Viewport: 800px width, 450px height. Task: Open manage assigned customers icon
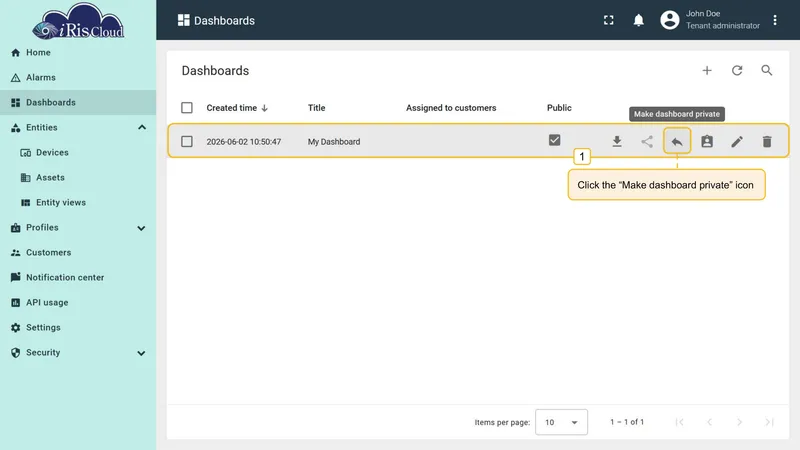[707, 141]
